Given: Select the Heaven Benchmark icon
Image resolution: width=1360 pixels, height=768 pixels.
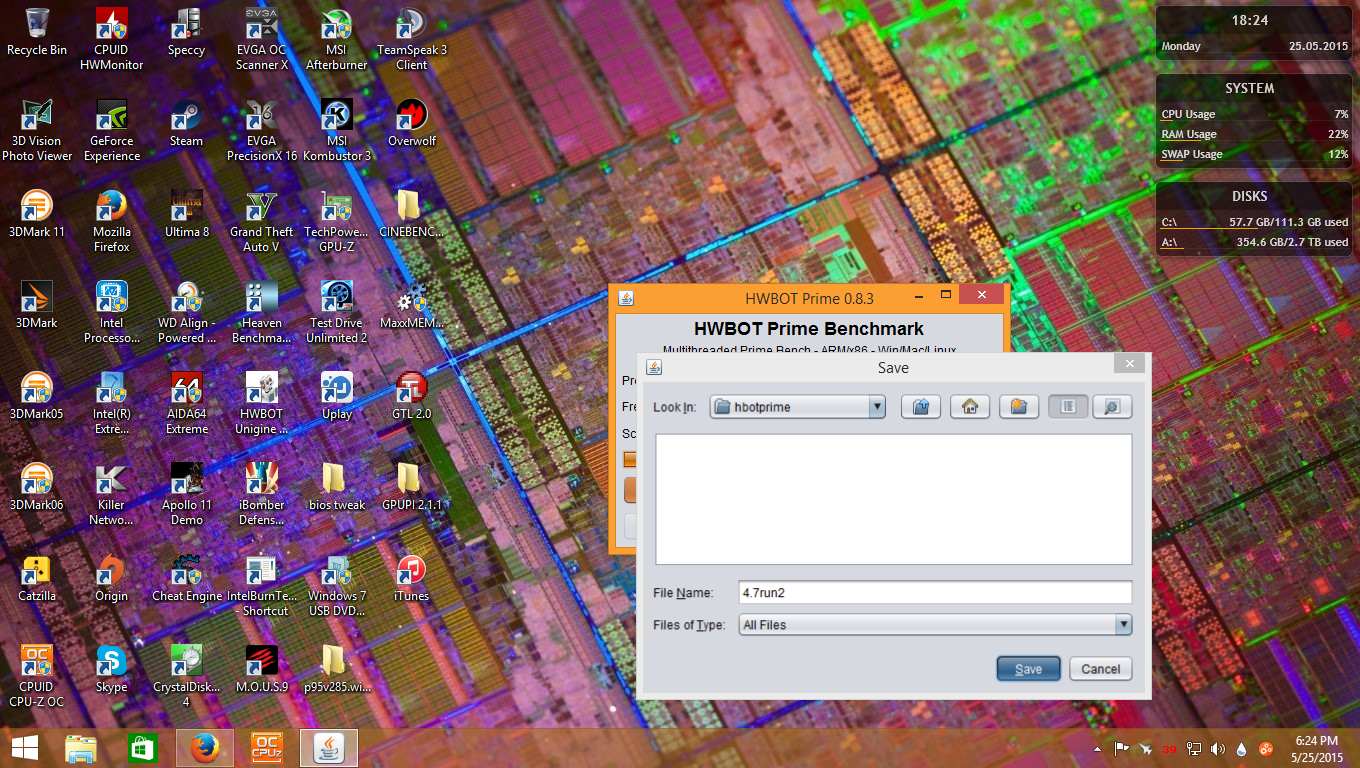Looking at the screenshot, I should click(x=262, y=312).
